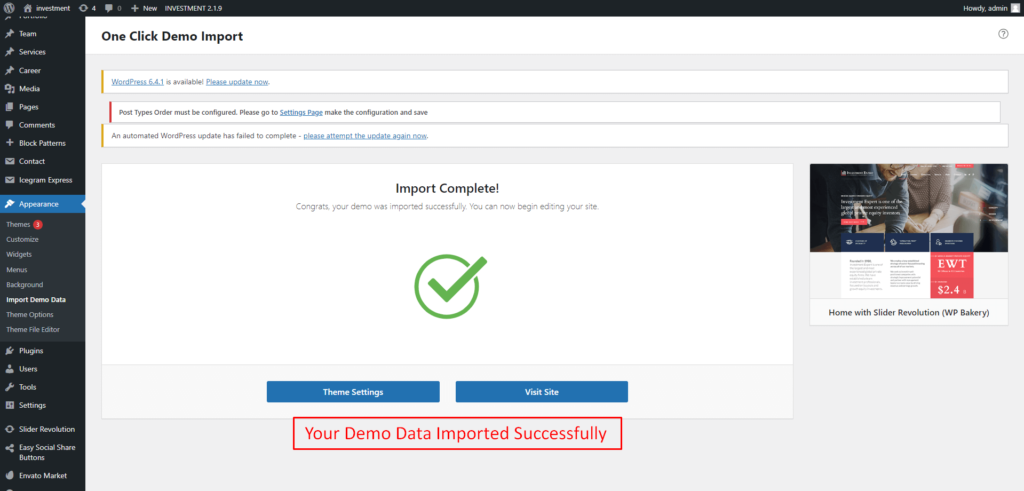Click the Career pin icon in sidebar
The width and height of the screenshot is (1024, 491).
pyautogui.click(x=10, y=71)
